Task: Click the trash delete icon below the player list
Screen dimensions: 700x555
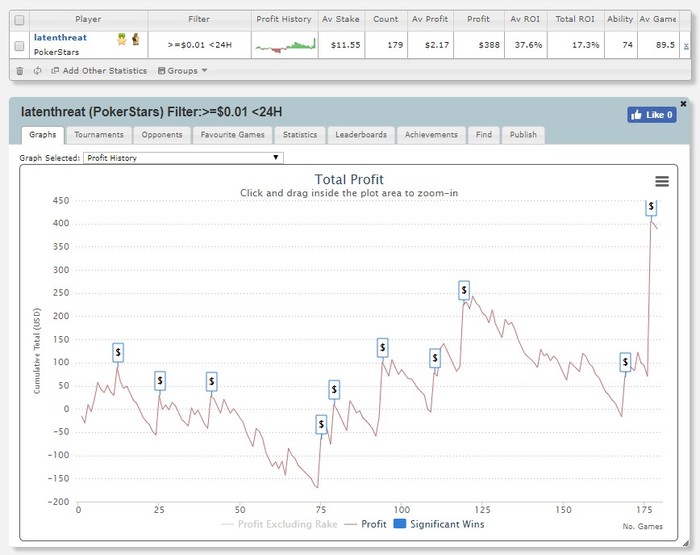Action: click(20, 71)
